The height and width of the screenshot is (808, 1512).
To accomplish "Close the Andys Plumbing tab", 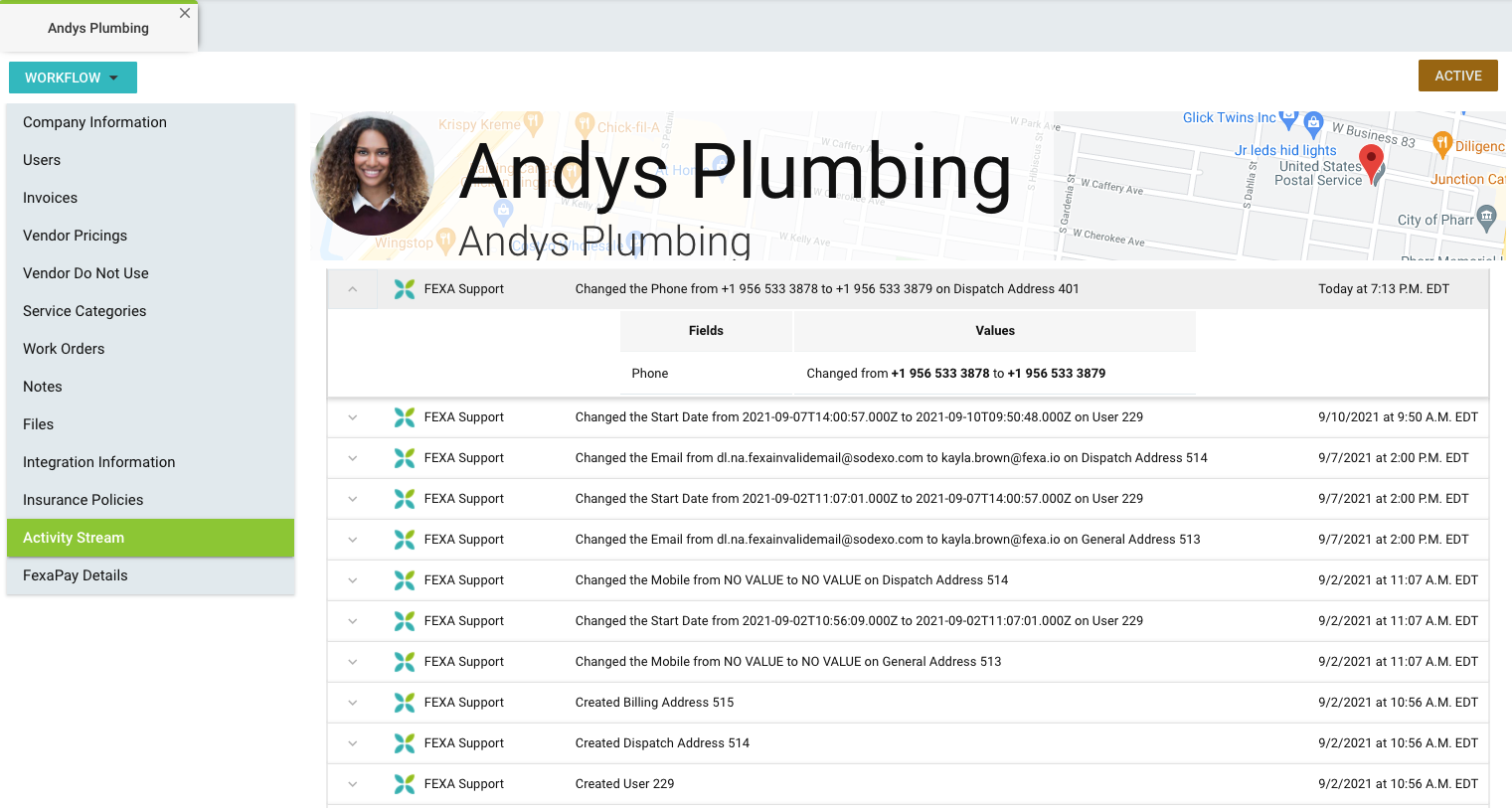I will 184,13.
